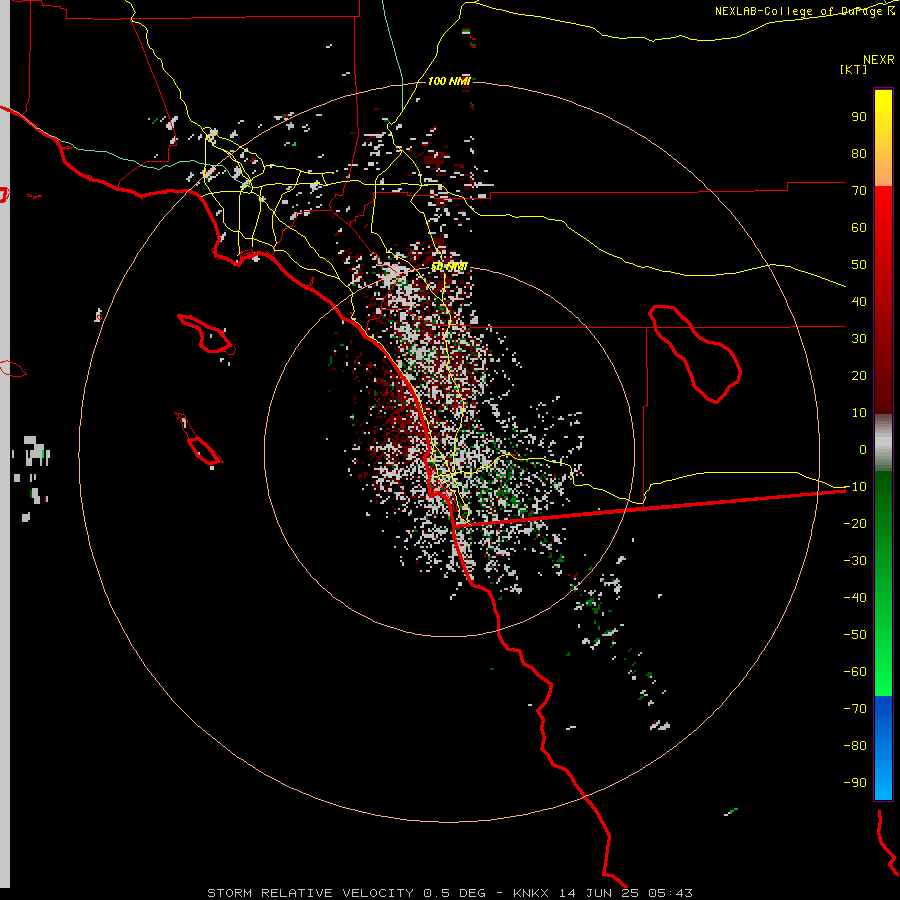This screenshot has width=900, height=900.
Task: Click the KT units label above color bar
Action: [853, 69]
